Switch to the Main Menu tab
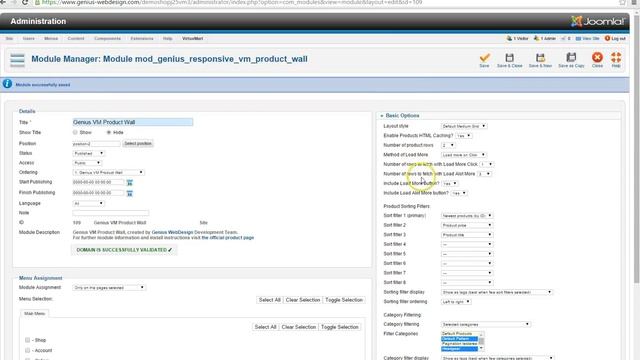 tap(35, 313)
